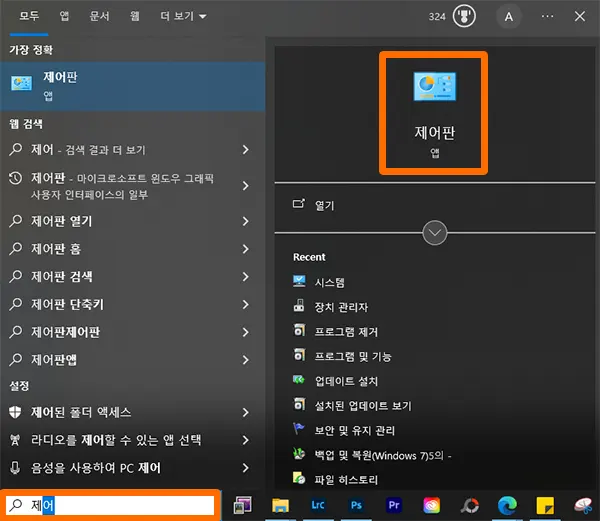600x521 pixels.
Task: Click the circular arrow app icon in taskbar
Action: point(470,505)
